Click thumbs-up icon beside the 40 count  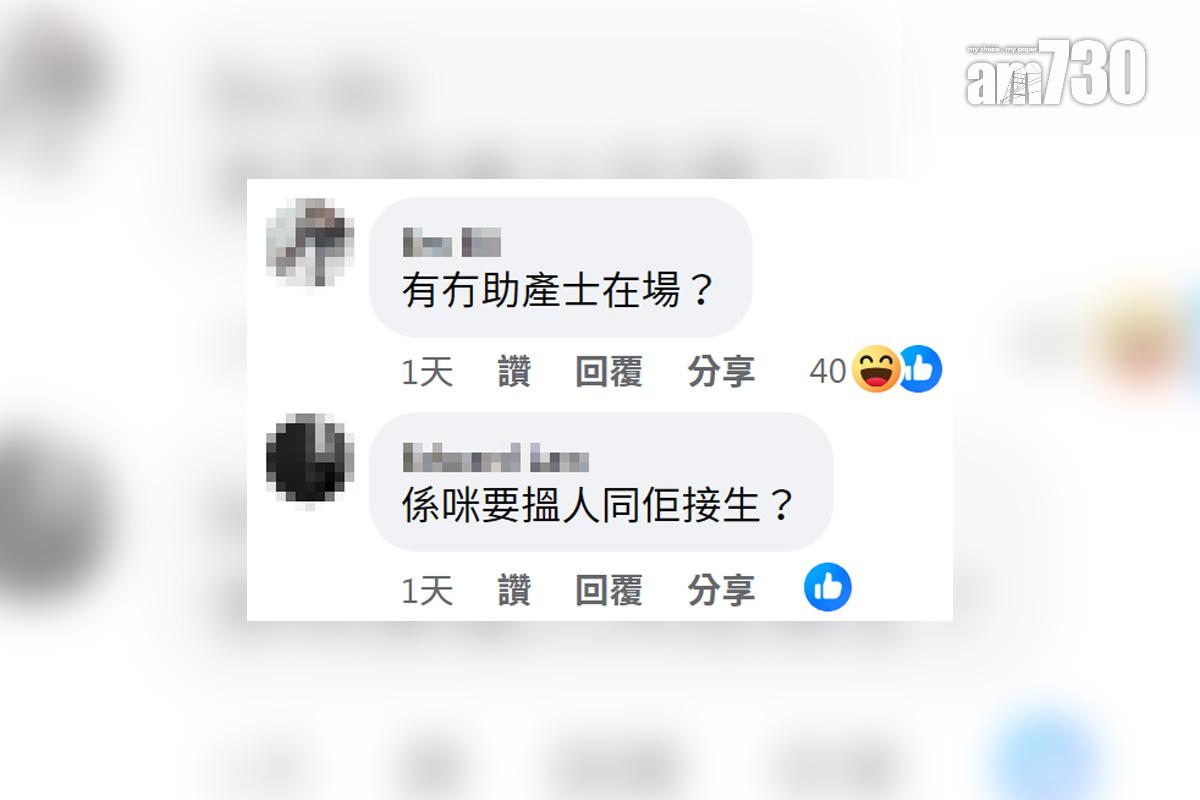tap(920, 370)
